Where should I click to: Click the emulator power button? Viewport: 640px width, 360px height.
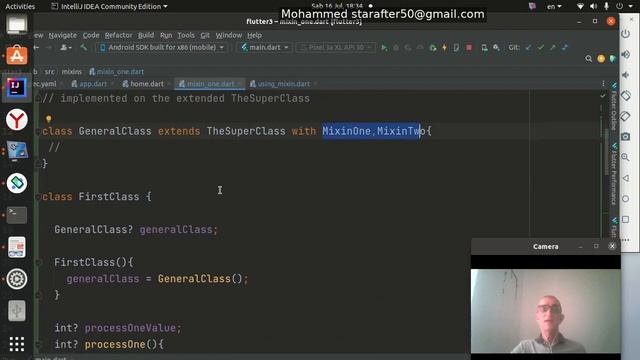tap(625, 33)
